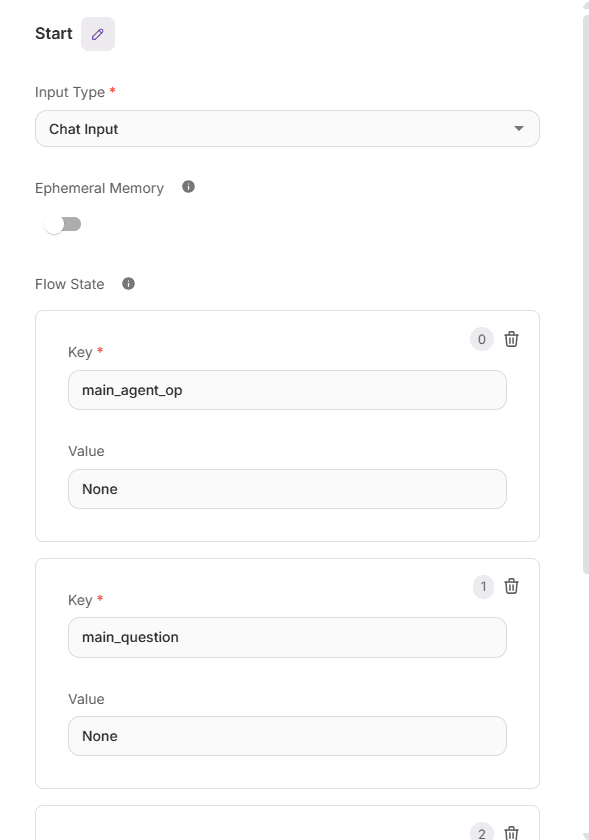Image resolution: width=589 pixels, height=840 pixels.
Task: Delete the main_question flow state entry
Action: (511, 587)
